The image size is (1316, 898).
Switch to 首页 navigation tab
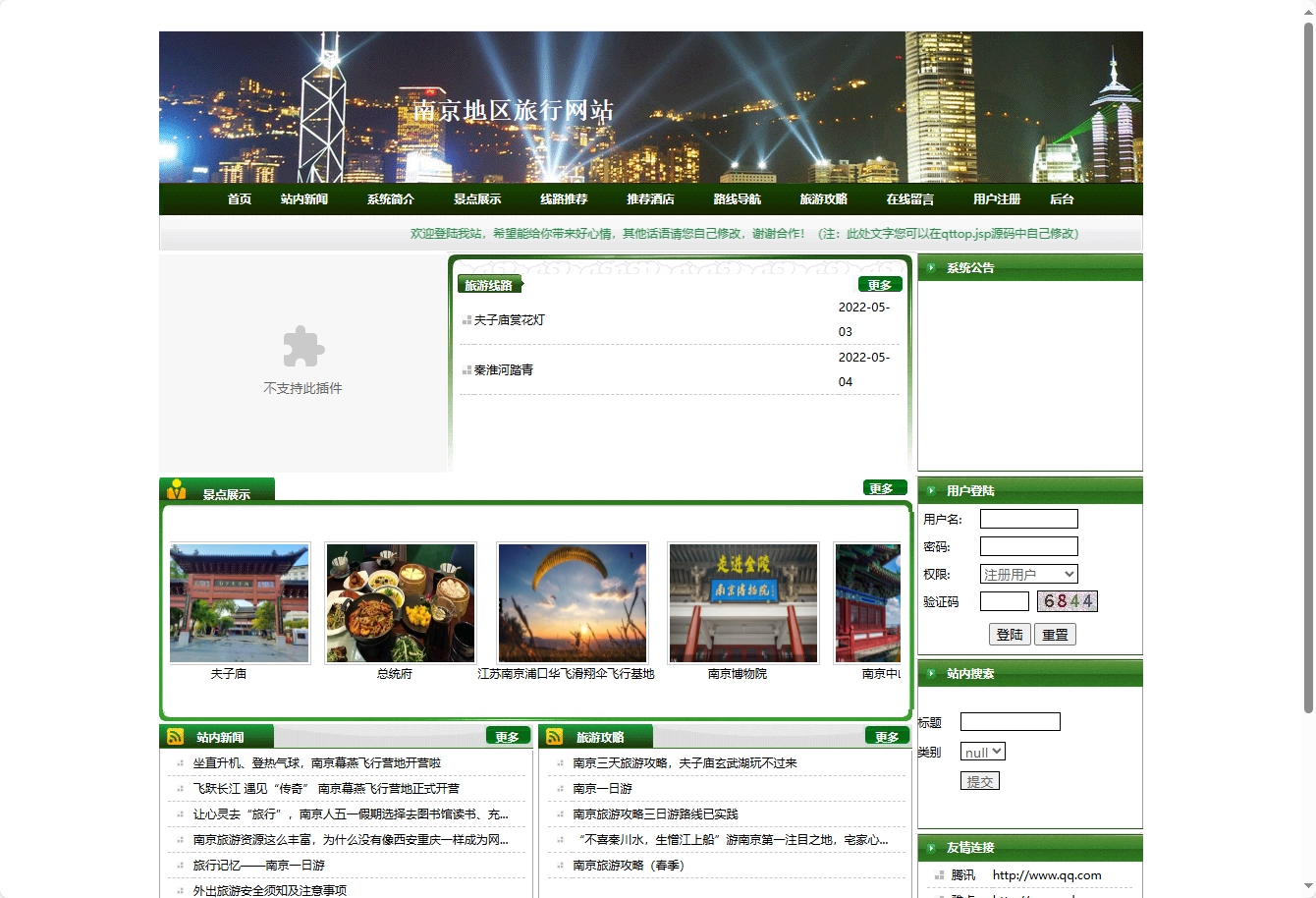(x=238, y=198)
